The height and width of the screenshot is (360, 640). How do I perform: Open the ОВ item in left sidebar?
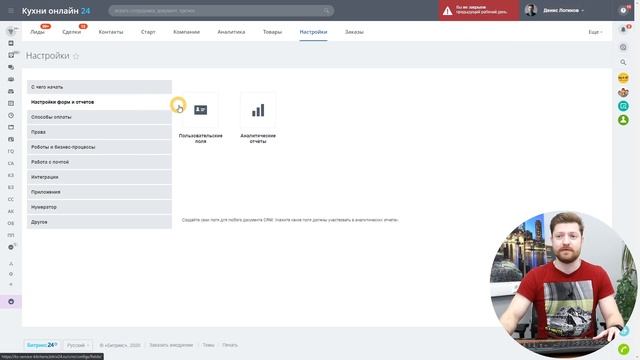click(11, 223)
